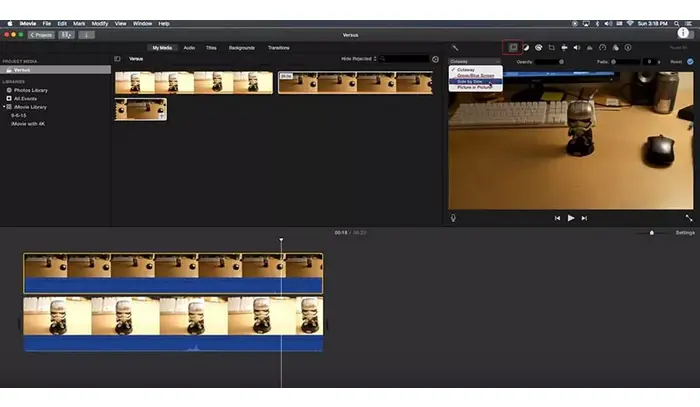The image size is (700, 407).
Task: Go back to Projects
Action: pos(41,35)
